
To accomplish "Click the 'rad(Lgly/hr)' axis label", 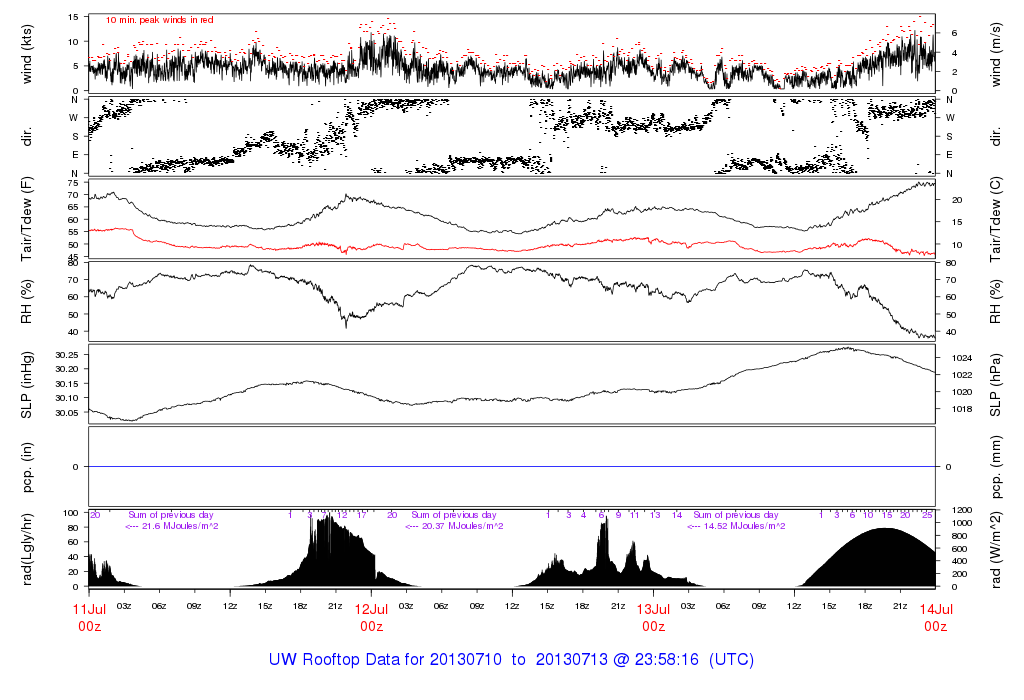I will (27, 549).
